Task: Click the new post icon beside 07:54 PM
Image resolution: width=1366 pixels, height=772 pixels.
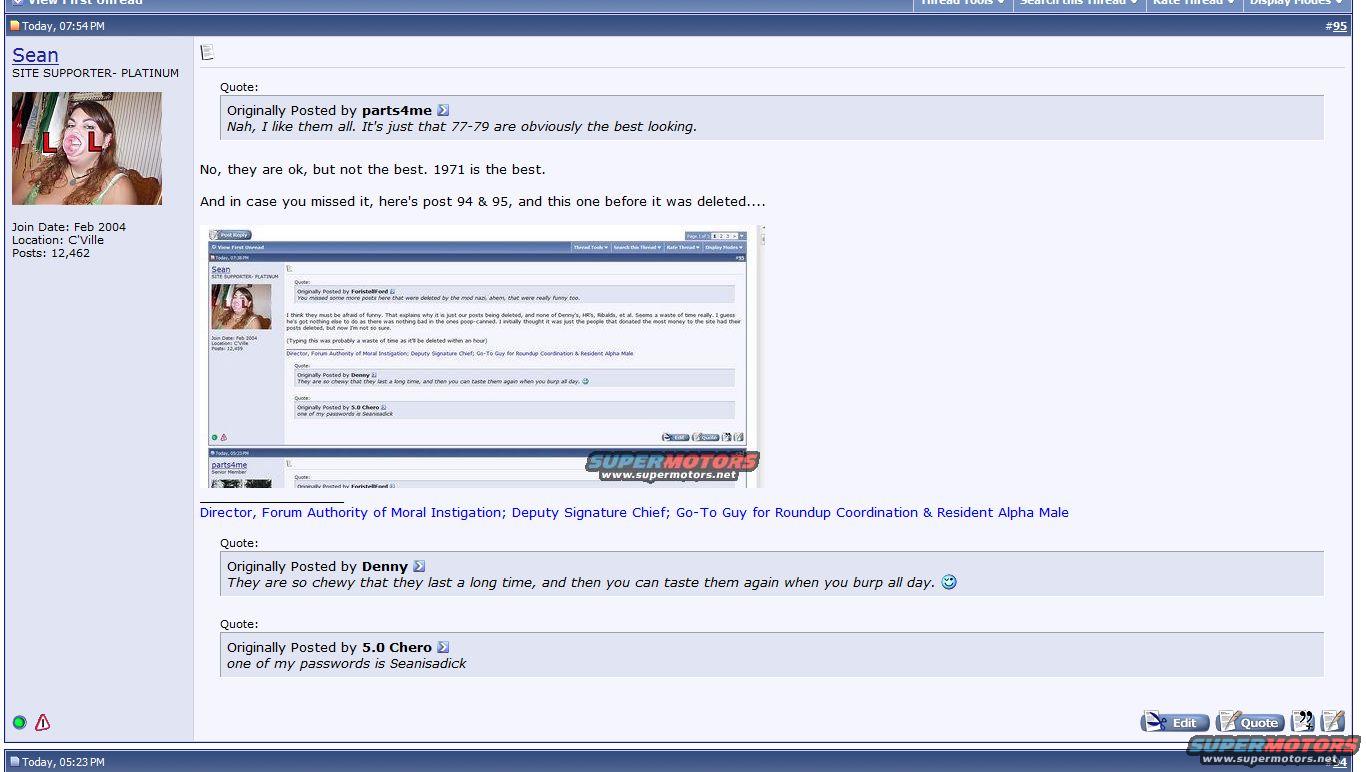Action: (14, 26)
